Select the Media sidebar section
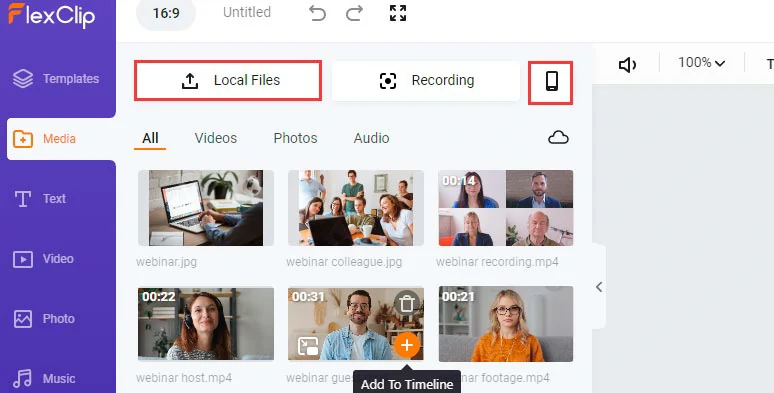 pos(61,139)
